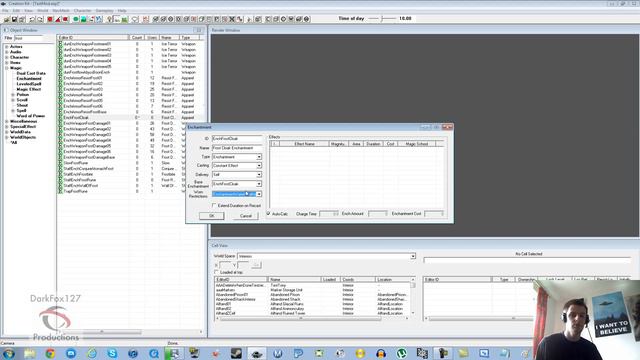
Task: Click the Object Window Filter field
Action: tap(28, 38)
